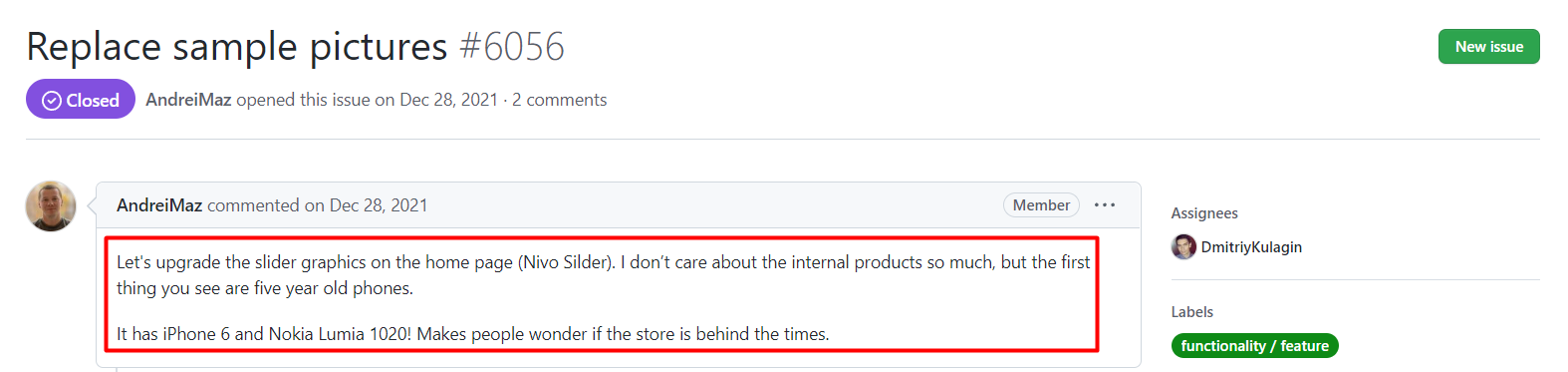This screenshot has height=372, width=1568.
Task: Click the sentence about iPhone 6 and Nokia
Action: pyautogui.click(x=473, y=334)
